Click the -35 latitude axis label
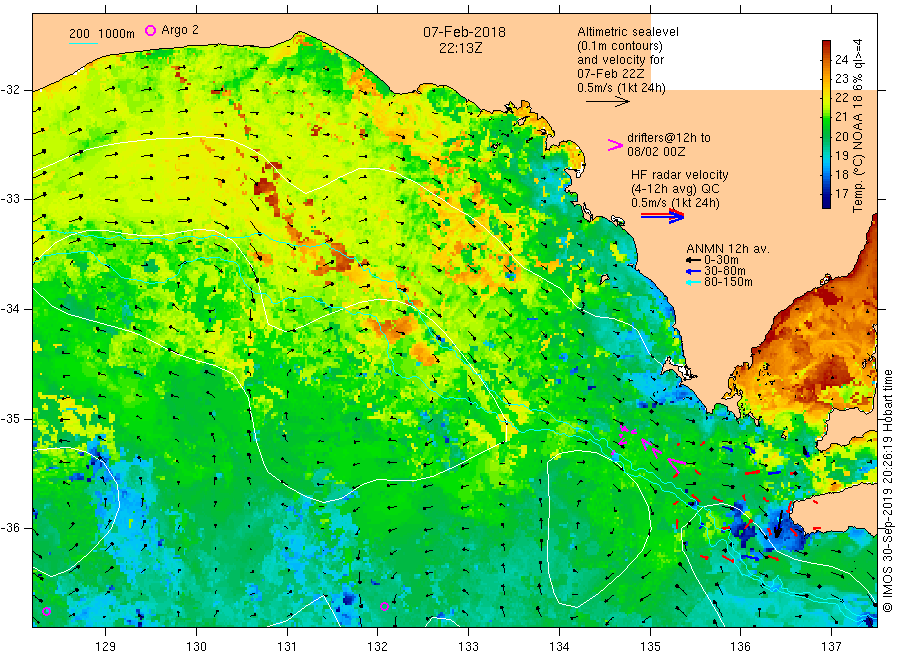 [x=10, y=418]
